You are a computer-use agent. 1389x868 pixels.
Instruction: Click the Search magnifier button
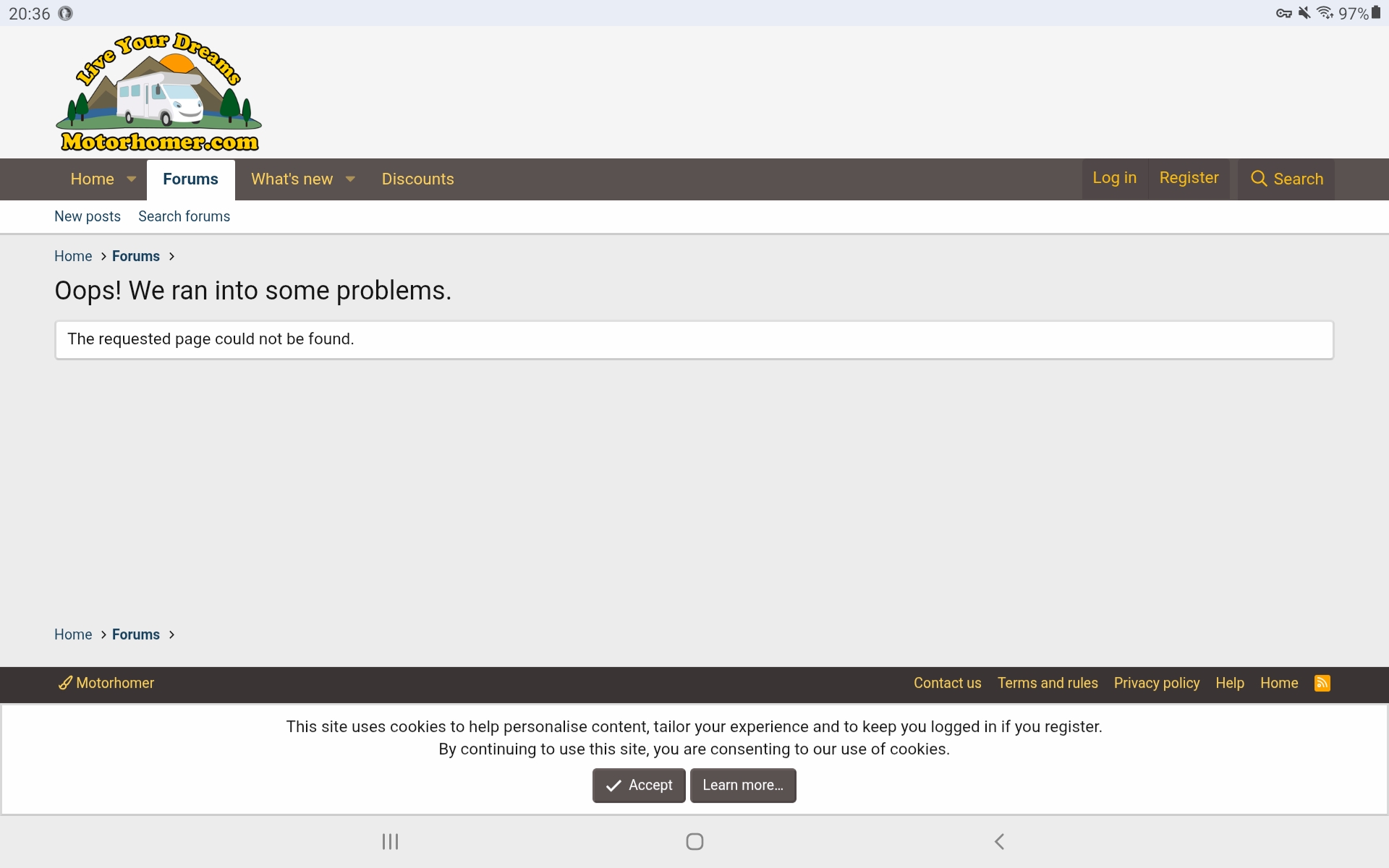(x=1286, y=179)
